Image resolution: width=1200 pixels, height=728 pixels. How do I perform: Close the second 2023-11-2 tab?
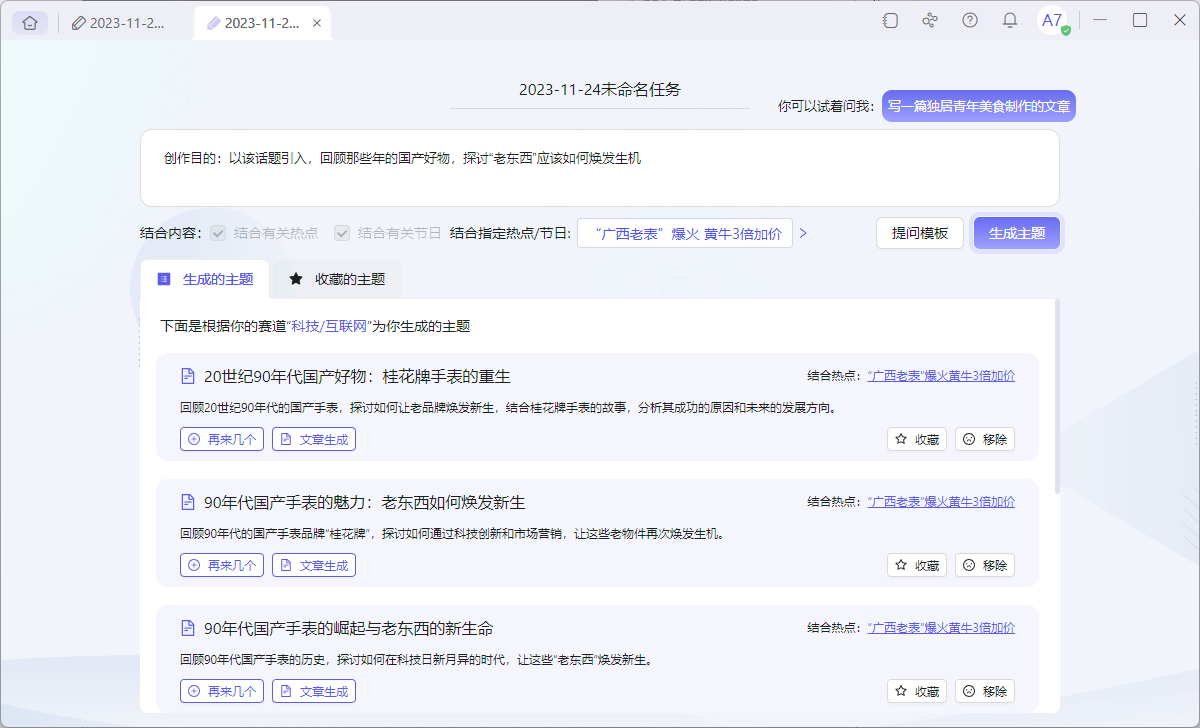tap(317, 22)
